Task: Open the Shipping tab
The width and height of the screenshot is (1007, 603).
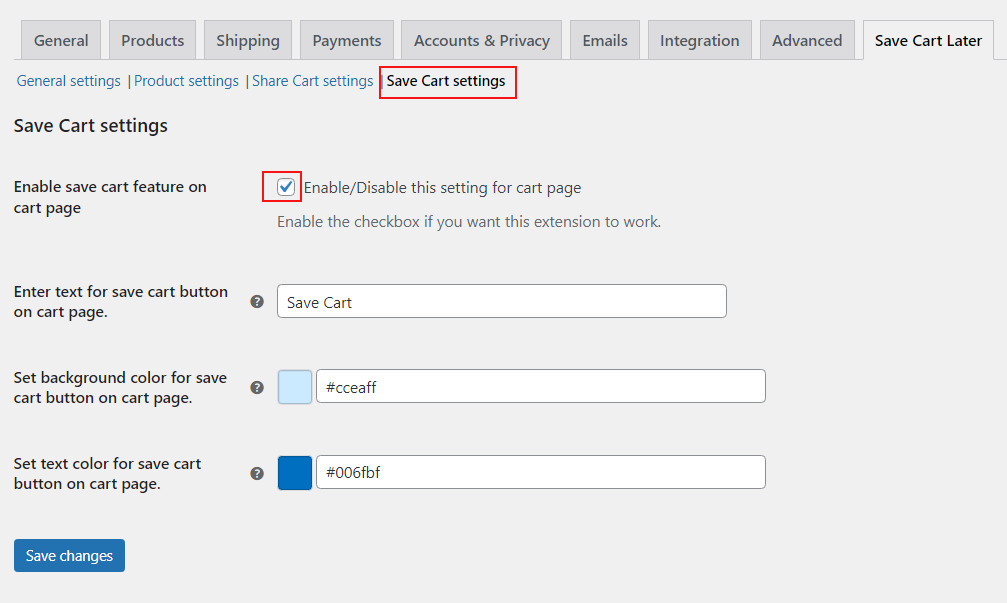Action: point(247,40)
